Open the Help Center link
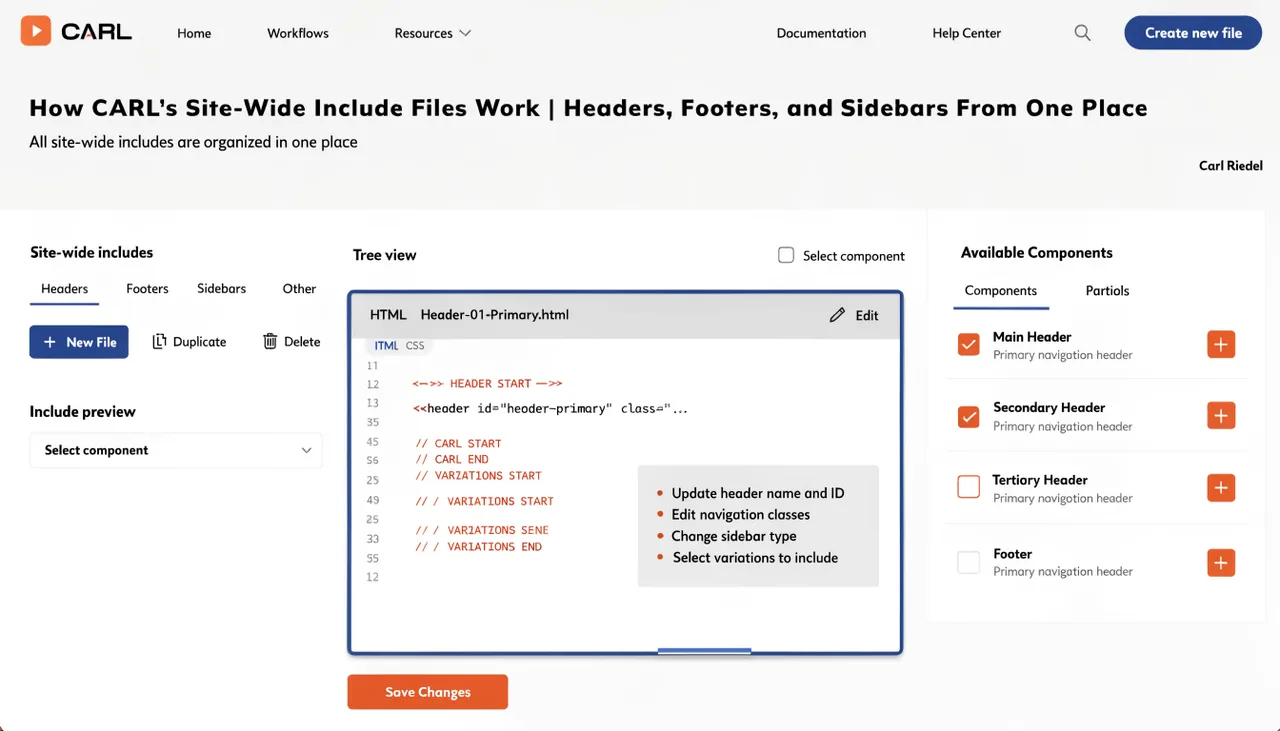Viewport: 1280px width, 731px height. 966,33
